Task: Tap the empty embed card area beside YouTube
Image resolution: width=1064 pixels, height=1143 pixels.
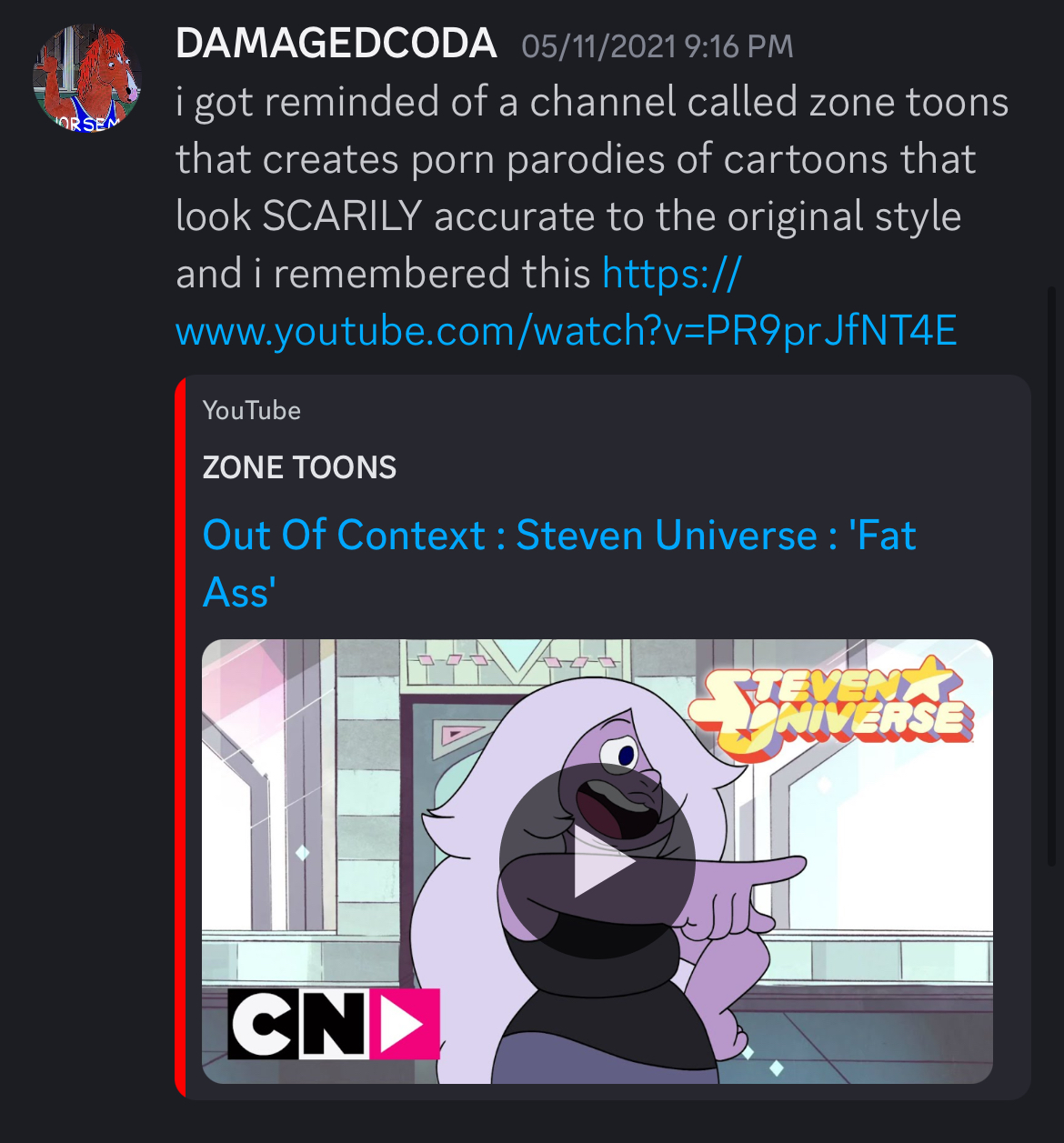Action: click(x=664, y=410)
